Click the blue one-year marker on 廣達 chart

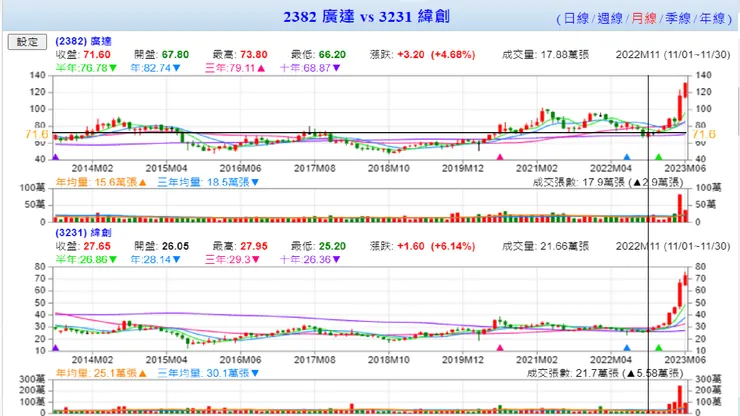tap(627, 157)
